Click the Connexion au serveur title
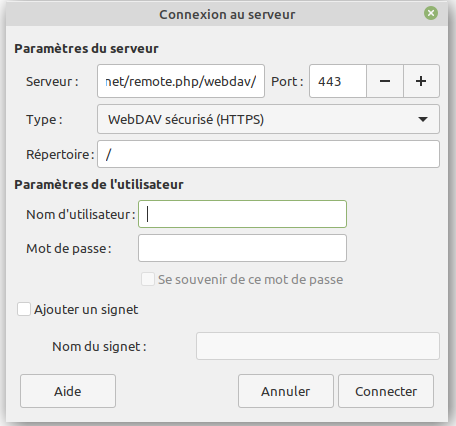 [227, 15]
